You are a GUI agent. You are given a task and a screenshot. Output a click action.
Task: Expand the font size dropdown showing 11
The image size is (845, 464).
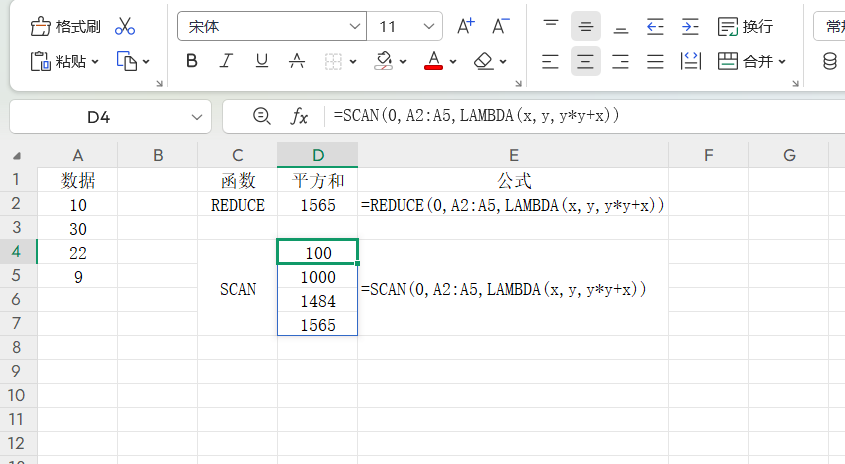[x=430, y=26]
